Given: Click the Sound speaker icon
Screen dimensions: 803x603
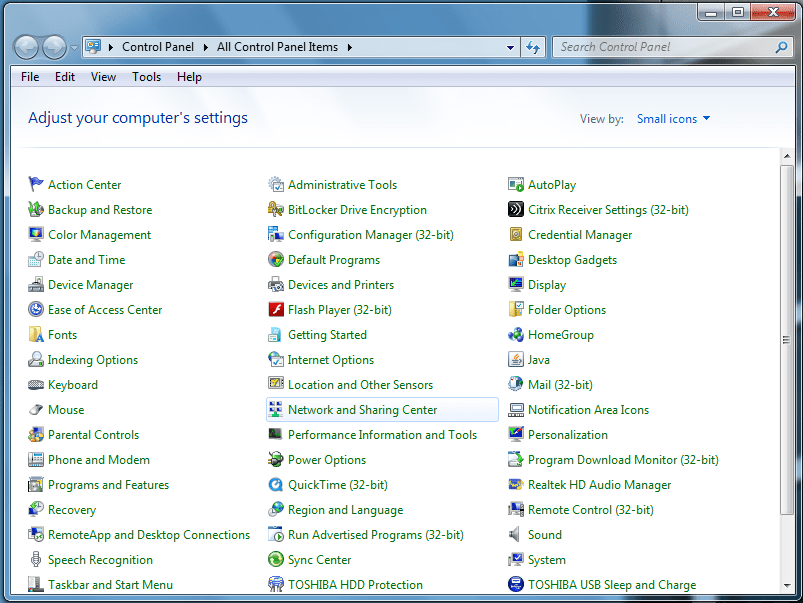Looking at the screenshot, I should pyautogui.click(x=515, y=534).
